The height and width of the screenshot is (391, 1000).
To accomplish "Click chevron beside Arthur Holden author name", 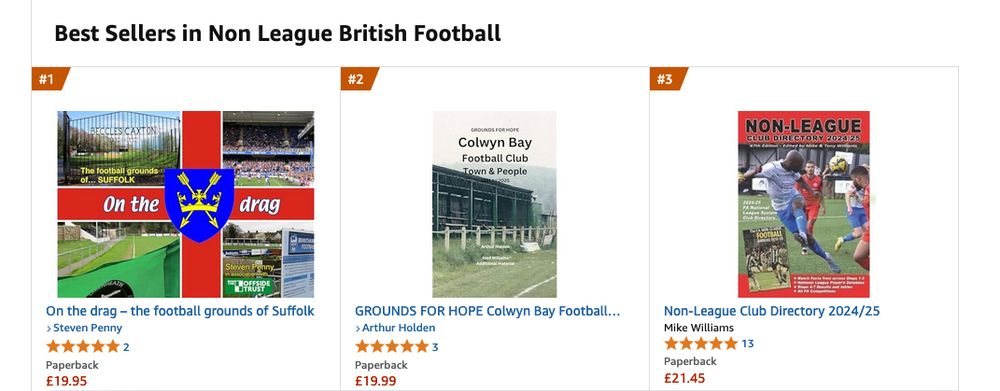I will (358, 328).
